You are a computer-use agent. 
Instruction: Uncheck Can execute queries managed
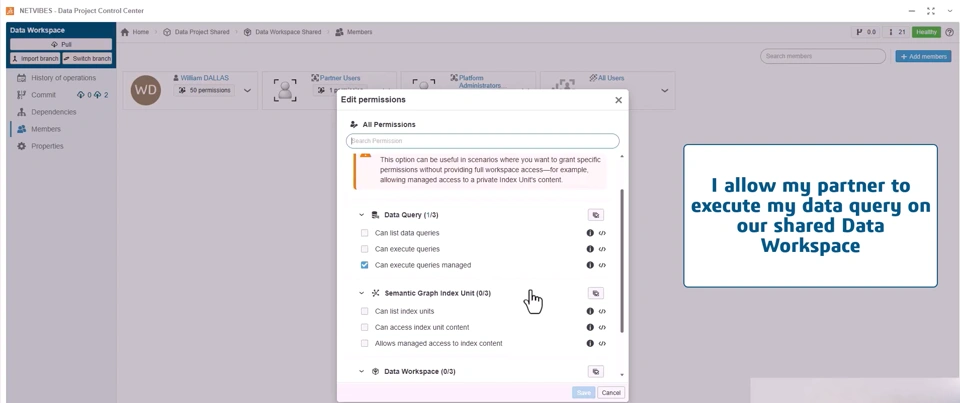point(365,265)
